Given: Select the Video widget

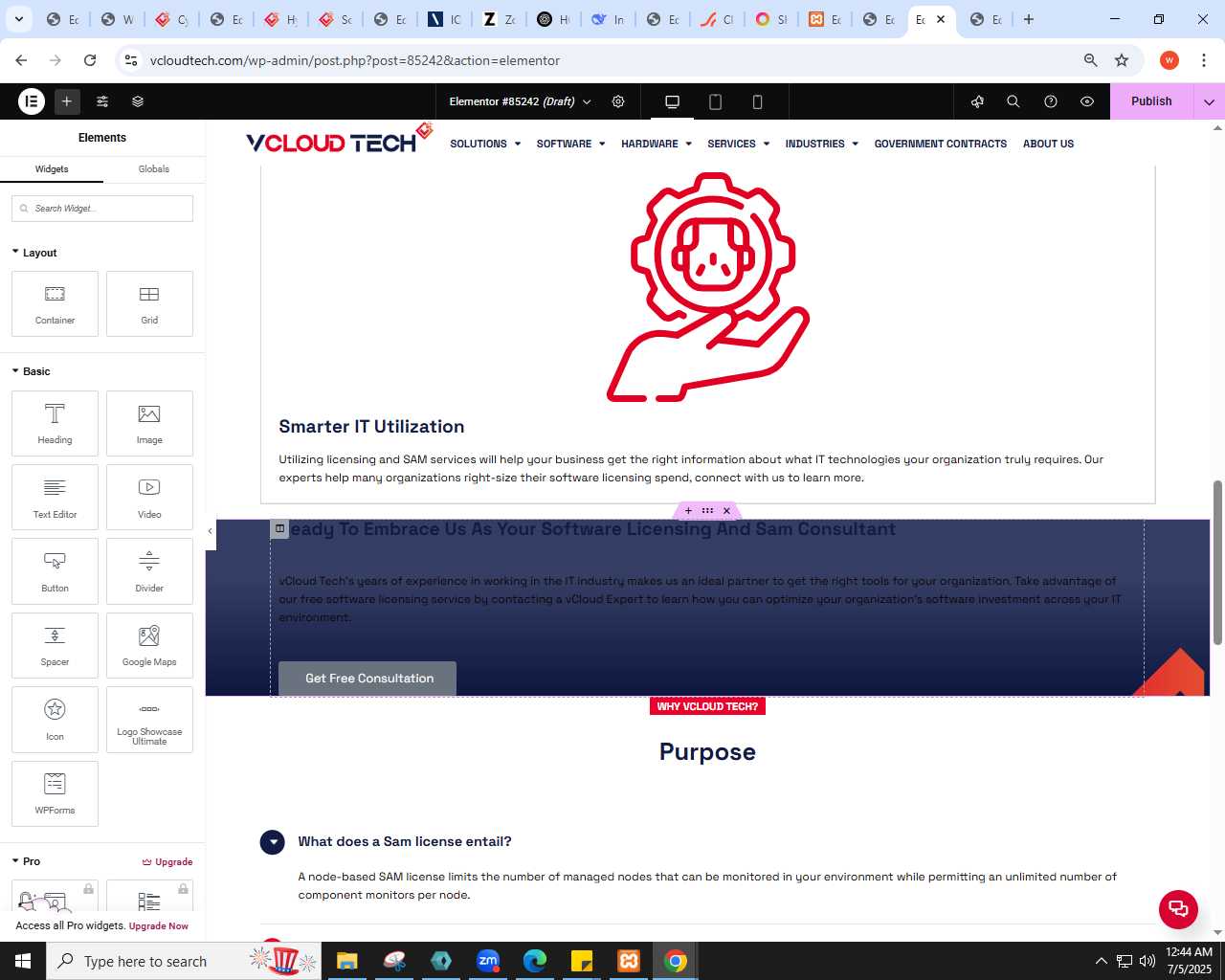Looking at the screenshot, I should click(149, 497).
